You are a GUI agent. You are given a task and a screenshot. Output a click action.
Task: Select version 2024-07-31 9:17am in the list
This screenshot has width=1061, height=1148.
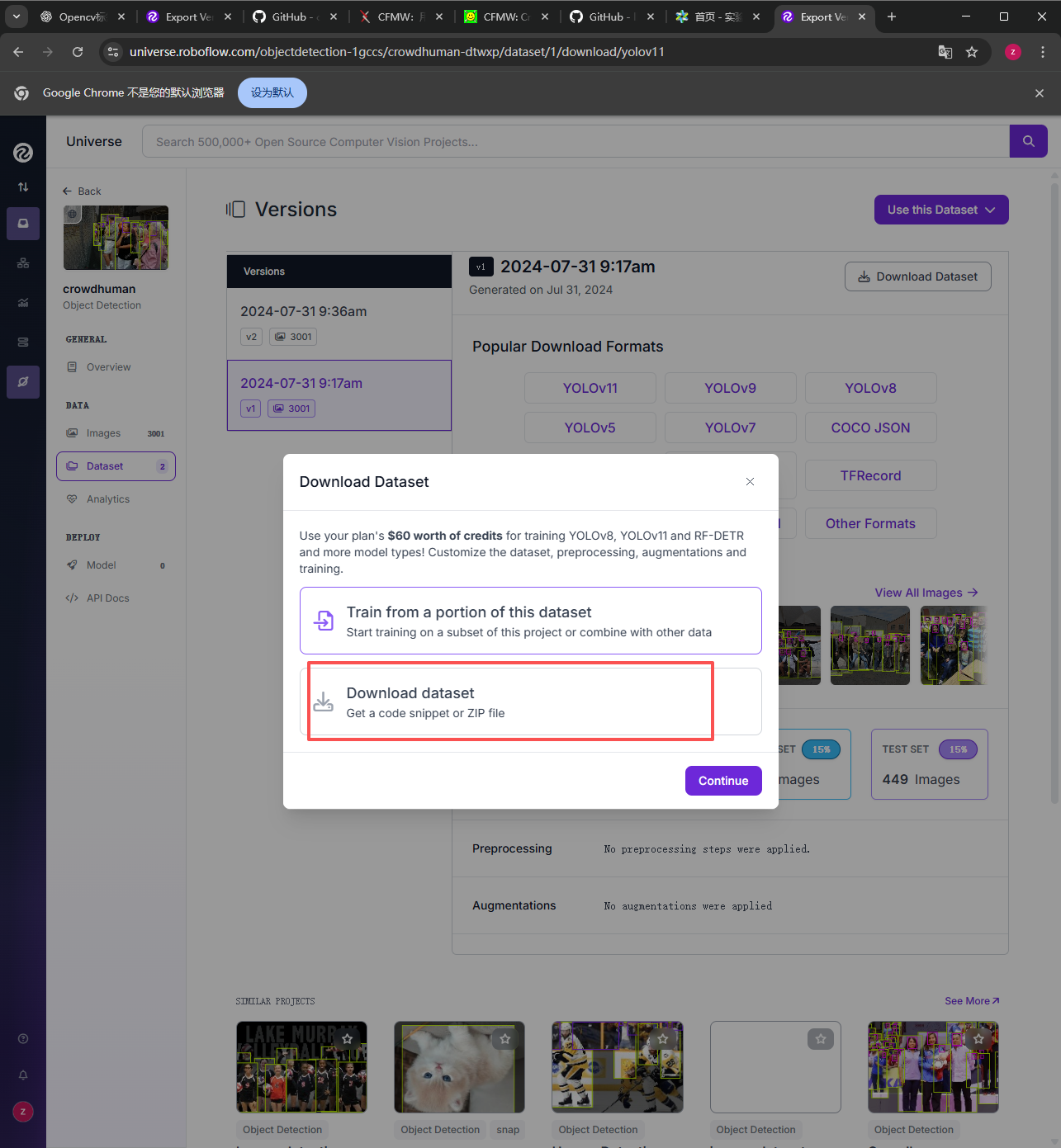click(339, 395)
